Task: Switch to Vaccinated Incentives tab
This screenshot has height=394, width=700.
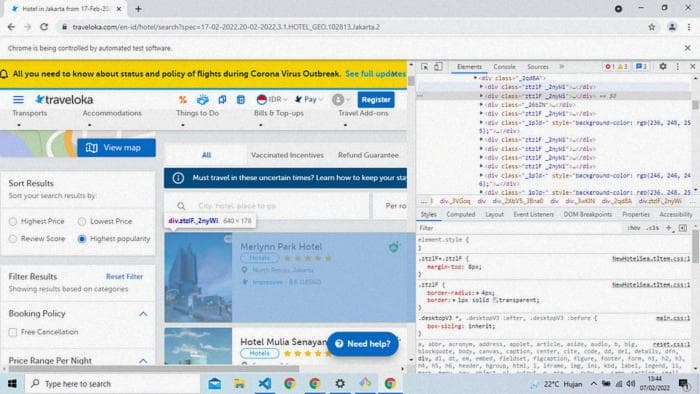Action: pyautogui.click(x=287, y=155)
